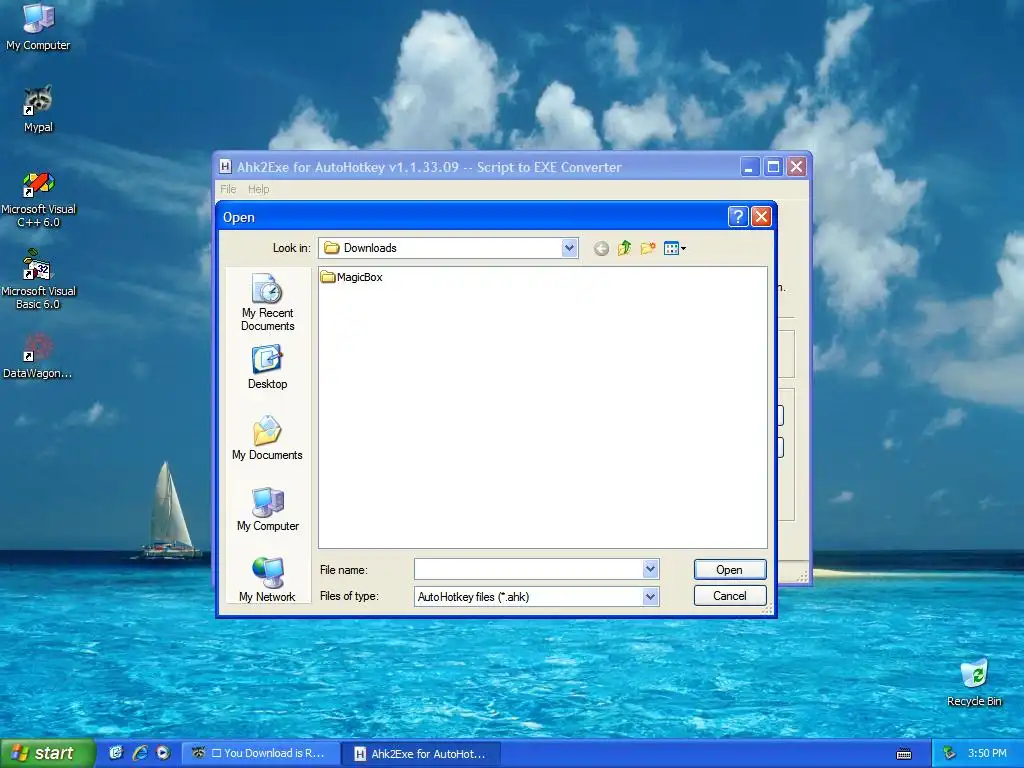Click the first quick launch icon

(x=116, y=753)
